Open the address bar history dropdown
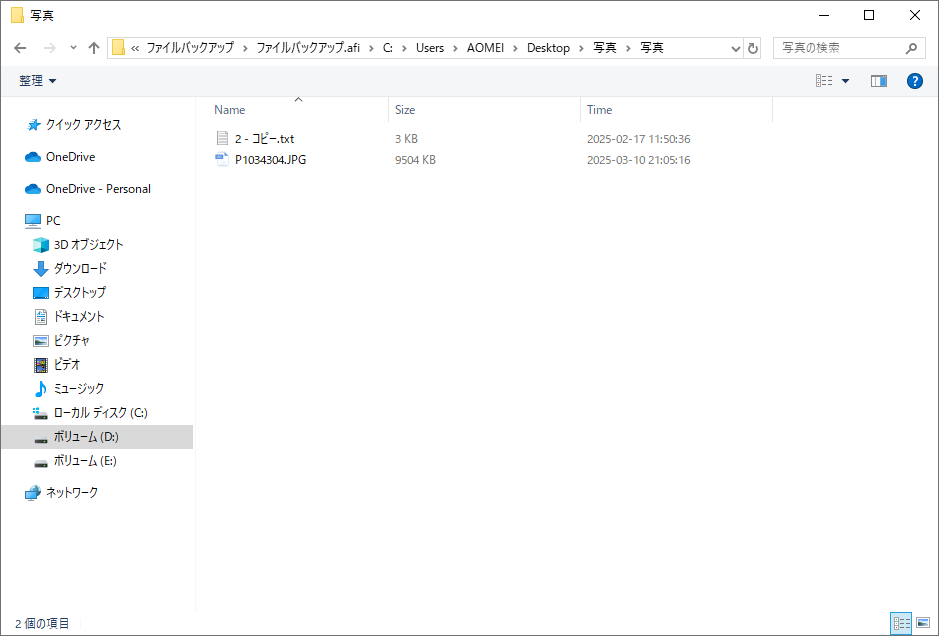 [736, 49]
